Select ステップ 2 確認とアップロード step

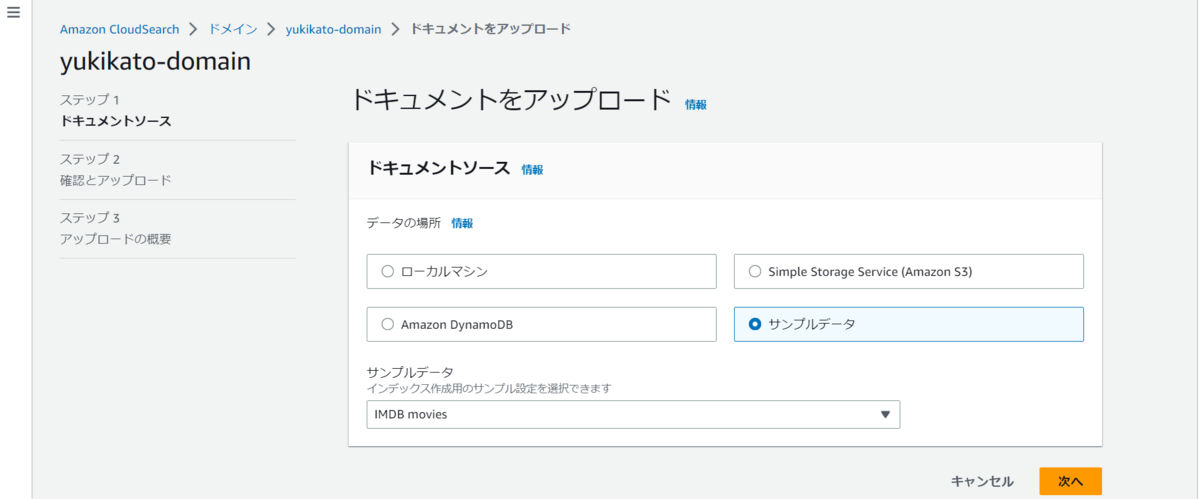click(x=115, y=170)
